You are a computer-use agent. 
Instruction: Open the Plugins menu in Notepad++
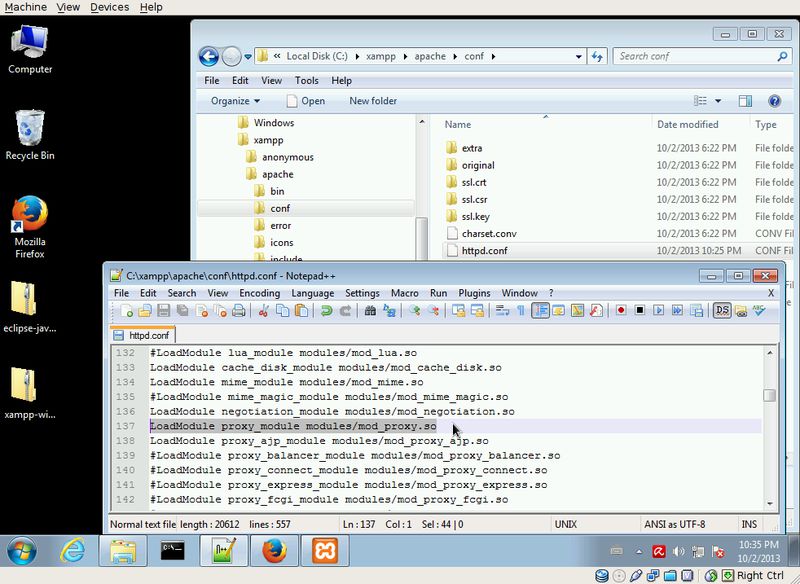point(474,293)
